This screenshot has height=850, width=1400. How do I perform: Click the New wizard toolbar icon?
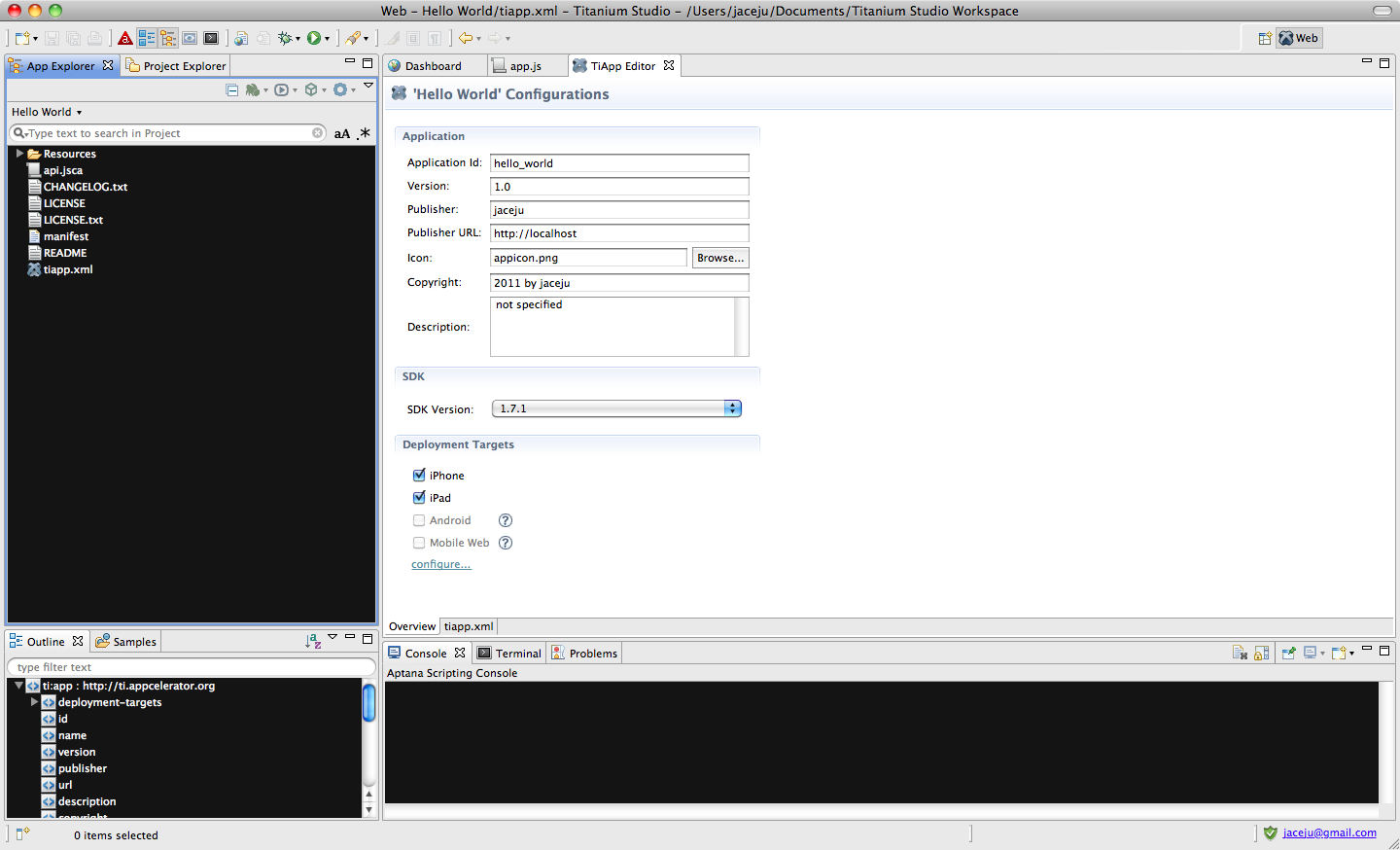22,38
